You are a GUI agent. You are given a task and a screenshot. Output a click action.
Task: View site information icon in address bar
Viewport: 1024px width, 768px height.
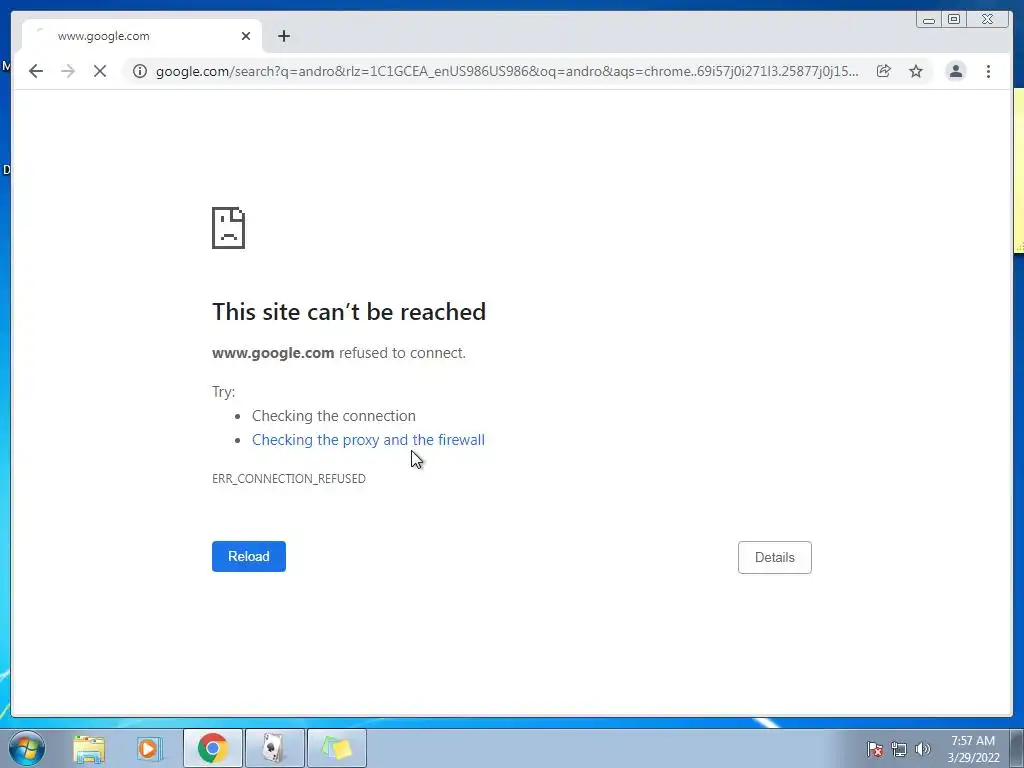tap(140, 71)
